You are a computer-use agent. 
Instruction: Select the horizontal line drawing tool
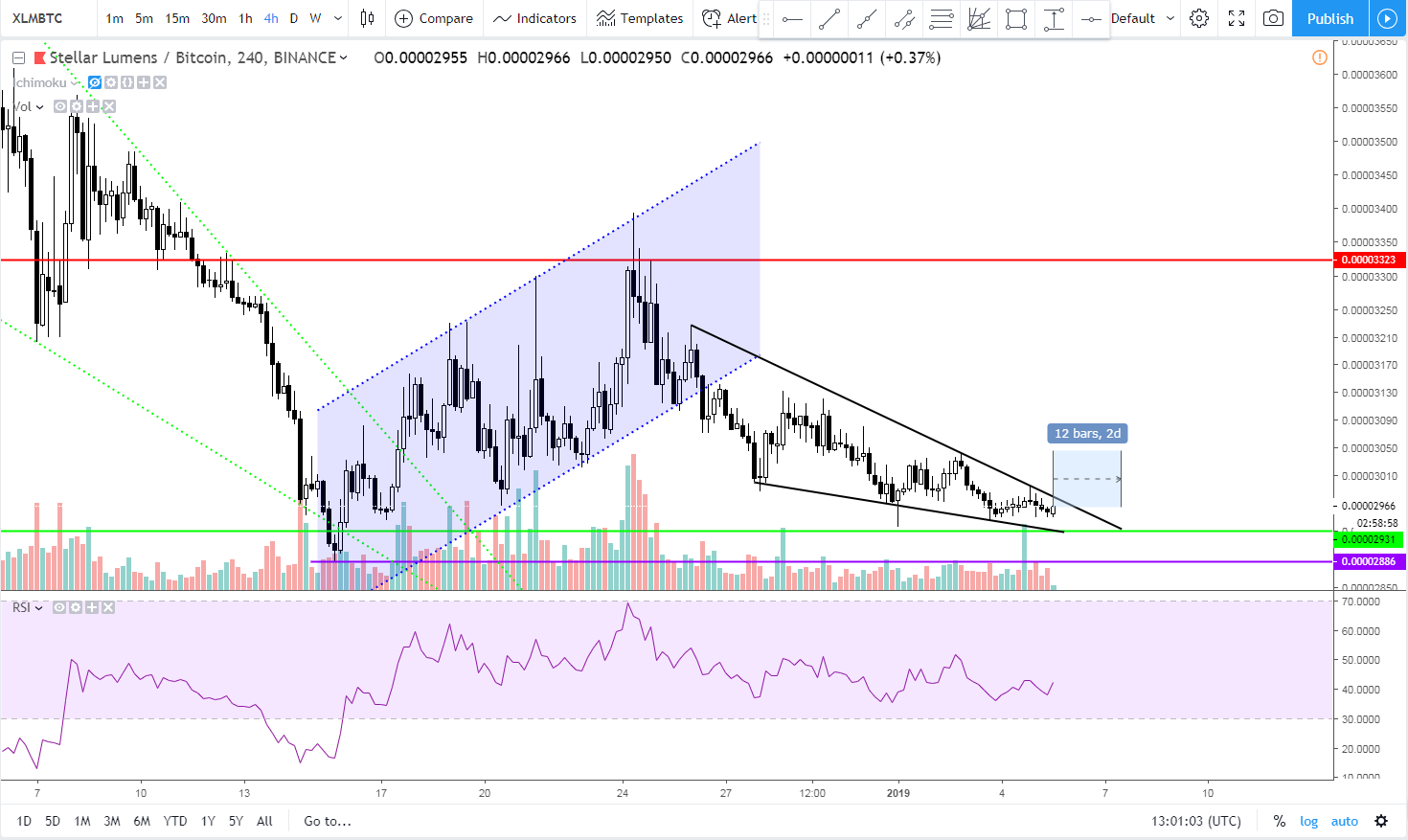(x=1090, y=18)
